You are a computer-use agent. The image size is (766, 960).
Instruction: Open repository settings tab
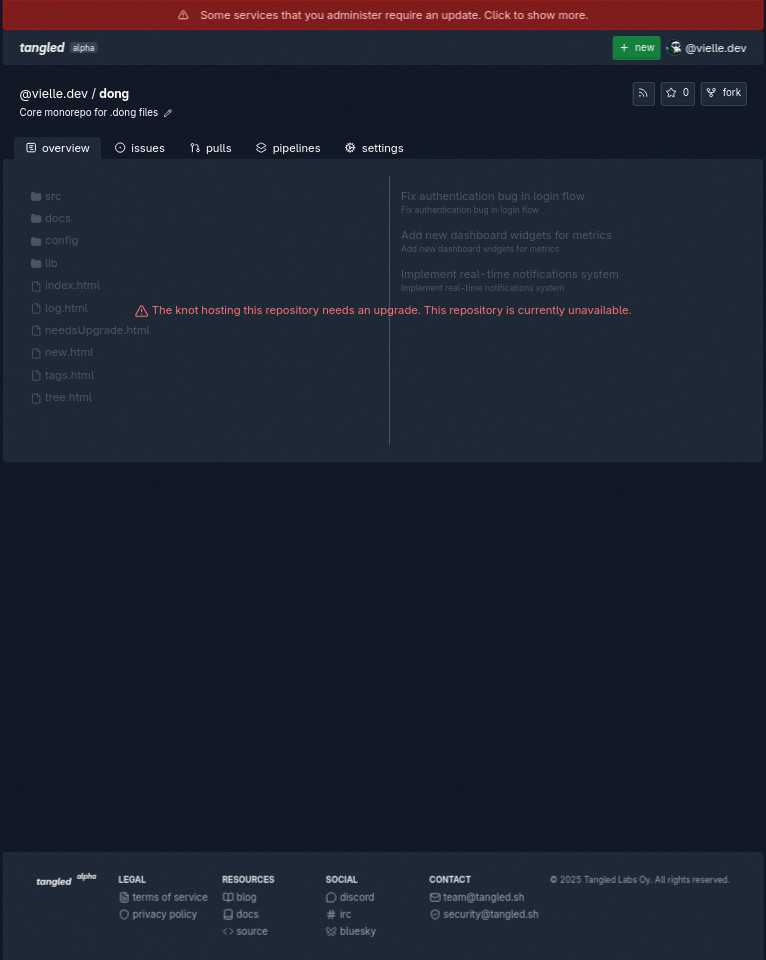374,148
